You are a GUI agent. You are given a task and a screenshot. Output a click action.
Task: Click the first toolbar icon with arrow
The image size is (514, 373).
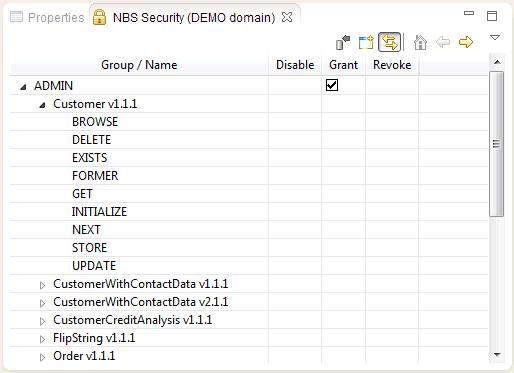(x=343, y=42)
